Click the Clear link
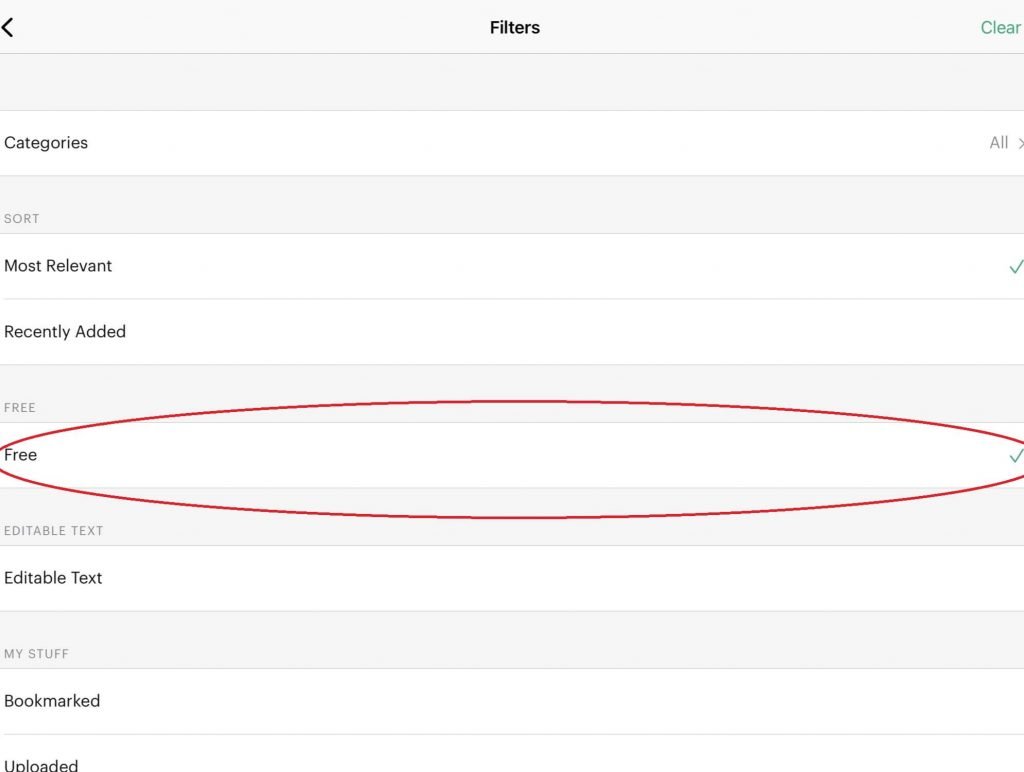The height and width of the screenshot is (772, 1024). (x=1000, y=28)
